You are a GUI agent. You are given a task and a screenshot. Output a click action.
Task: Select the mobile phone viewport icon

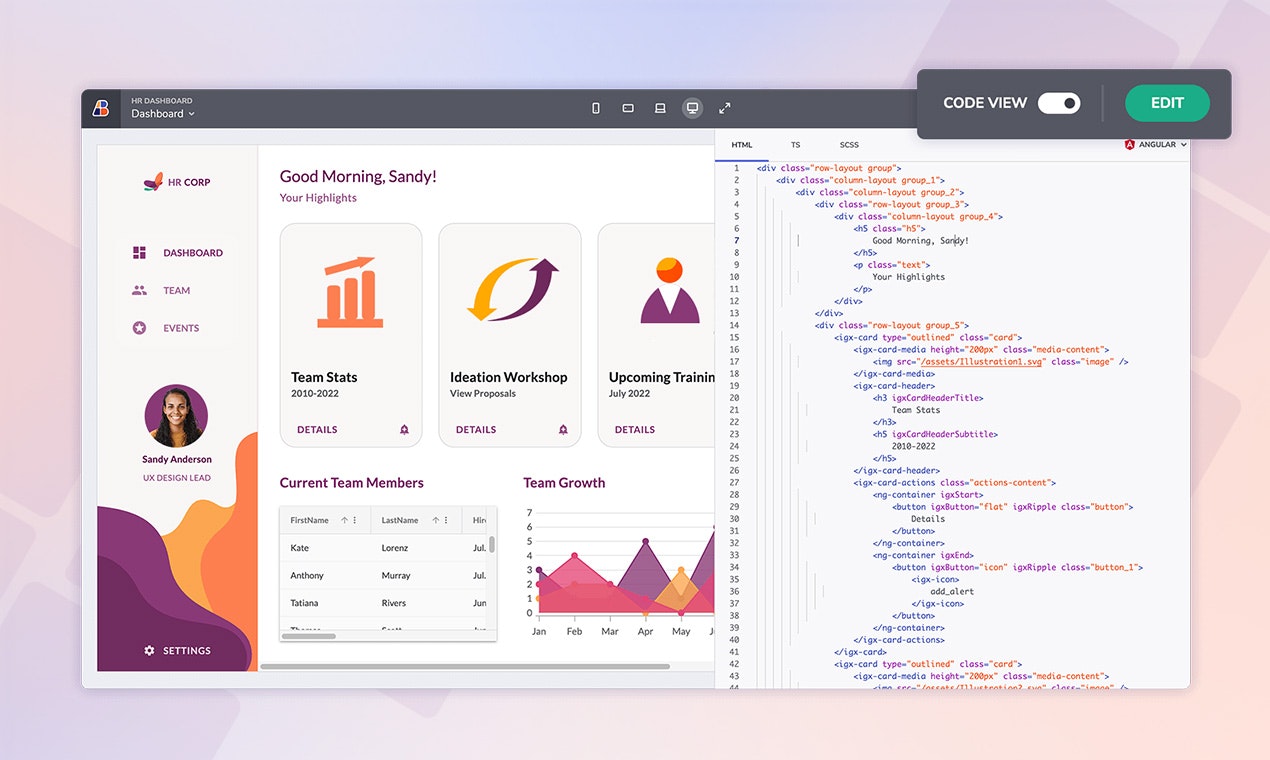pyautogui.click(x=596, y=108)
